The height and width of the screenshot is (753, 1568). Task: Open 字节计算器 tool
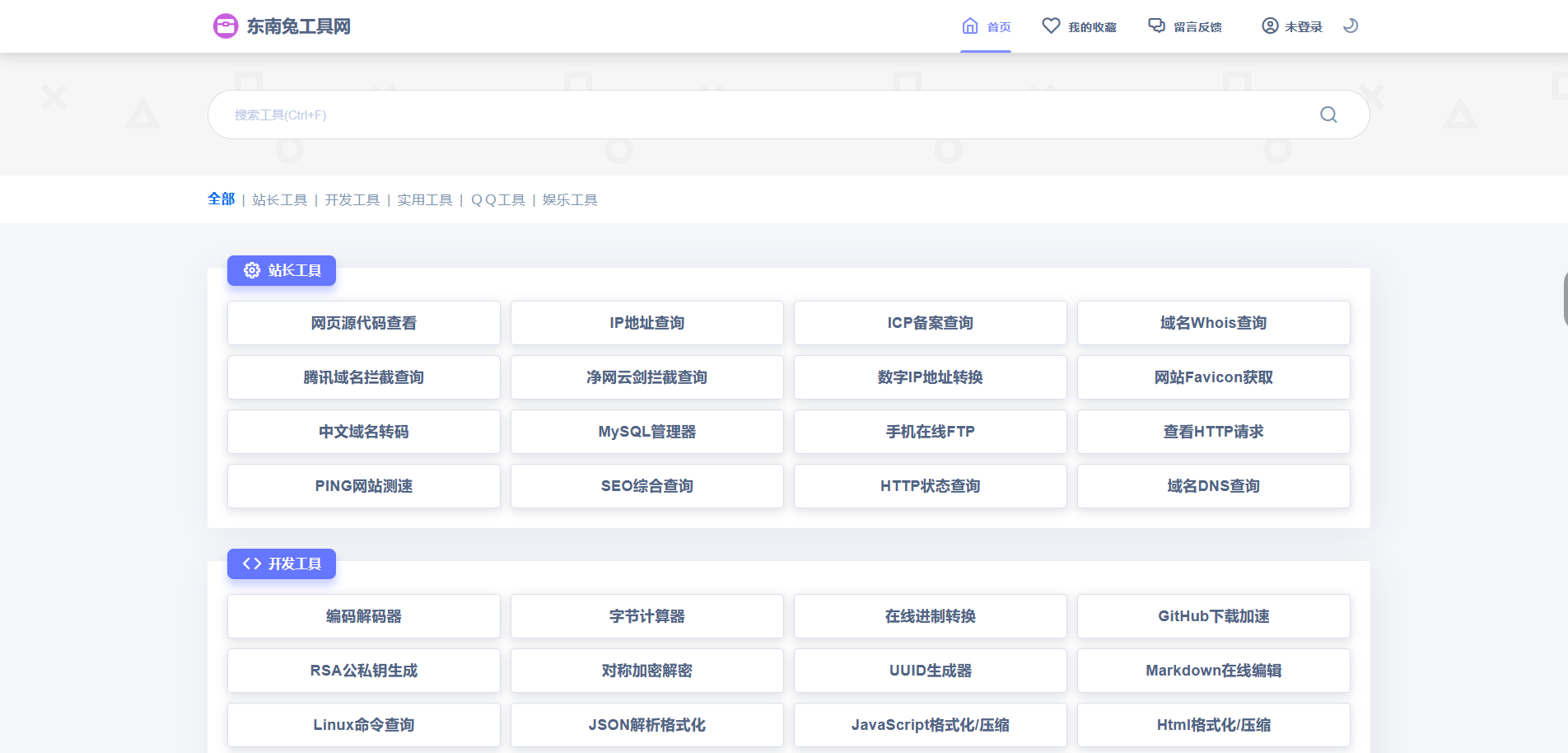point(647,616)
